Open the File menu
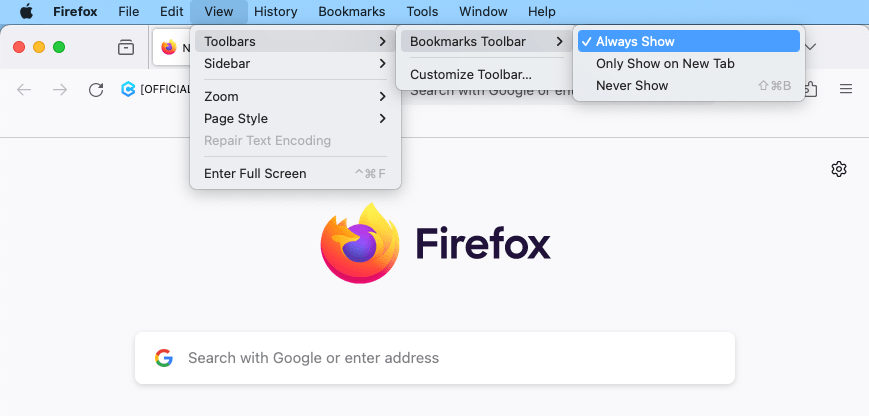 pos(129,12)
